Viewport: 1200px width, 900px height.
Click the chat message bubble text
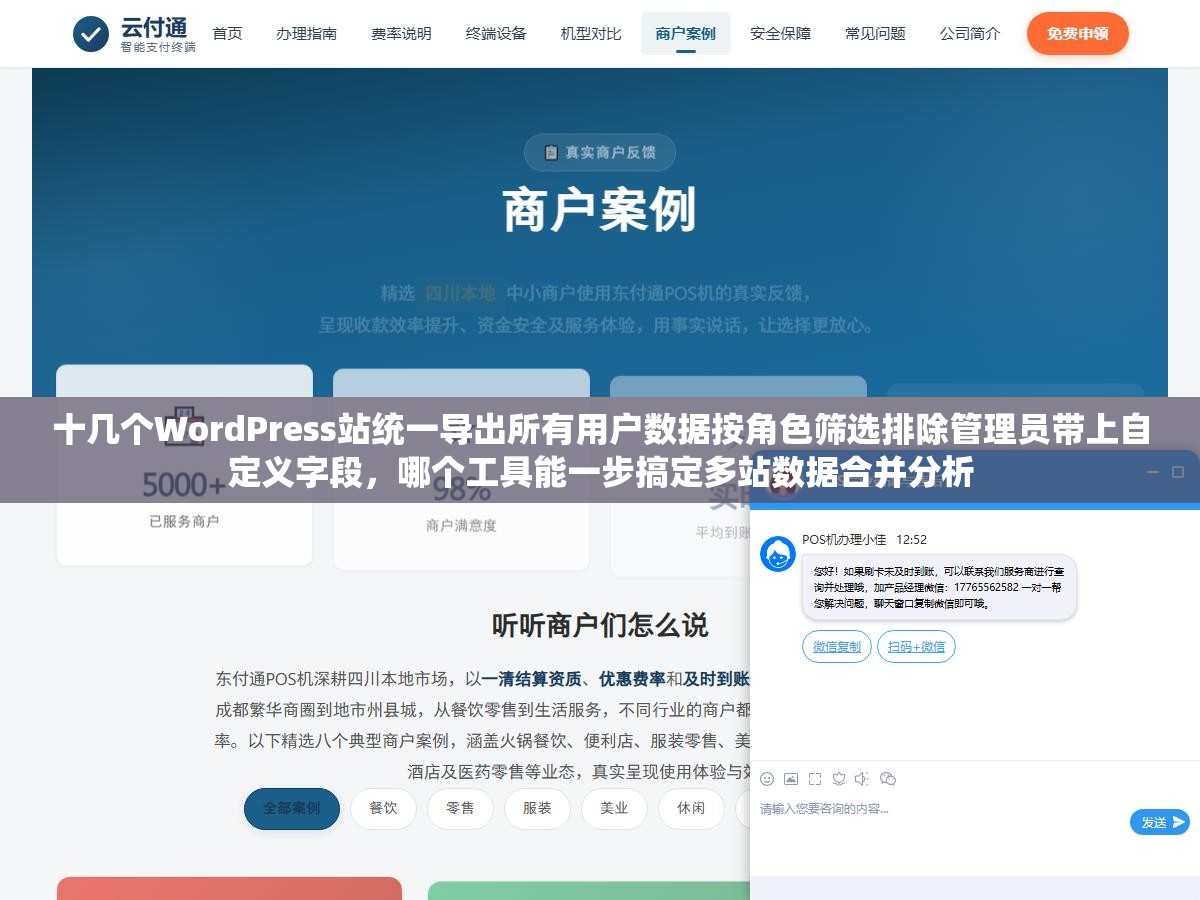pos(938,587)
